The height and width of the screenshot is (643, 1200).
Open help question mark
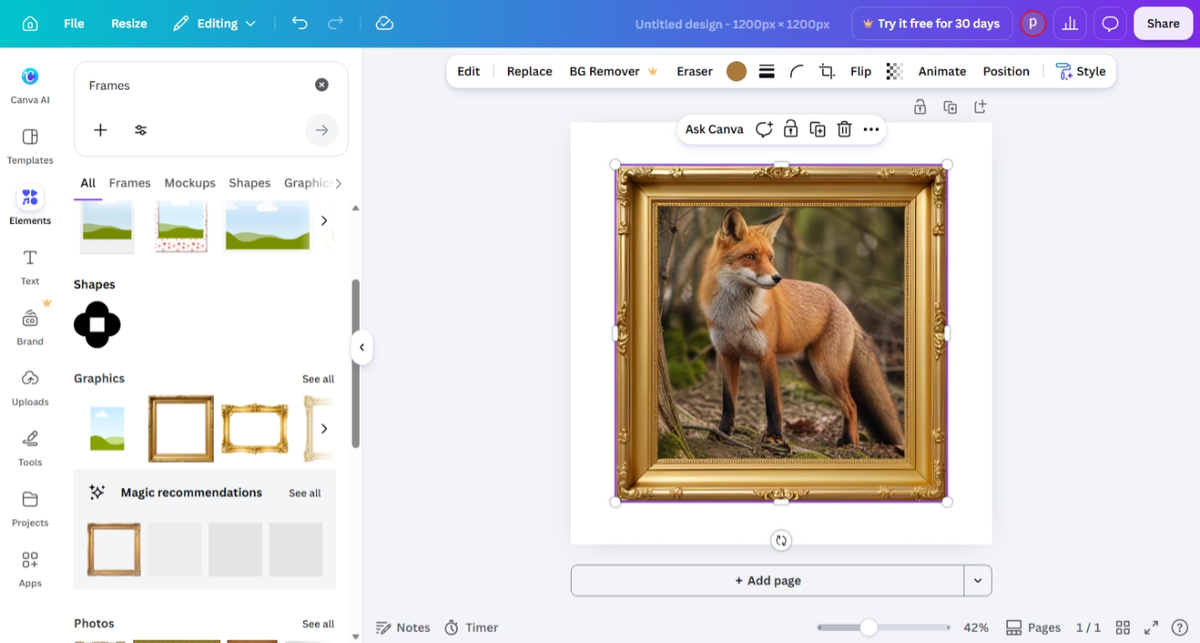[1179, 627]
